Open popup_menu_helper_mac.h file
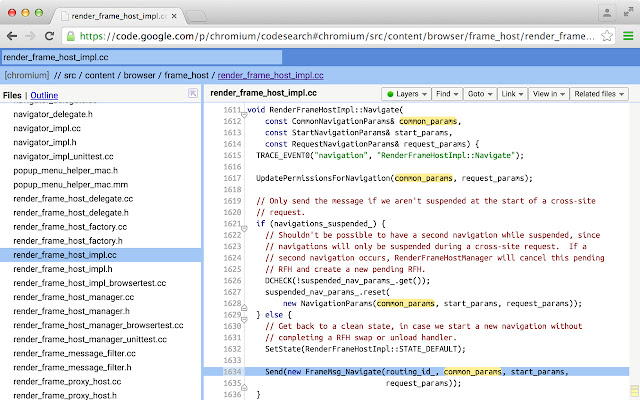This screenshot has width=640, height=400. [x=66, y=171]
